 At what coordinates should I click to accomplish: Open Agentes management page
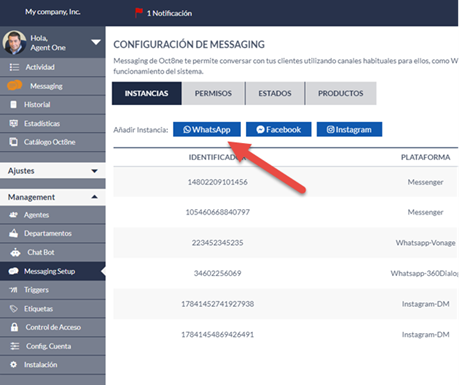(53, 215)
